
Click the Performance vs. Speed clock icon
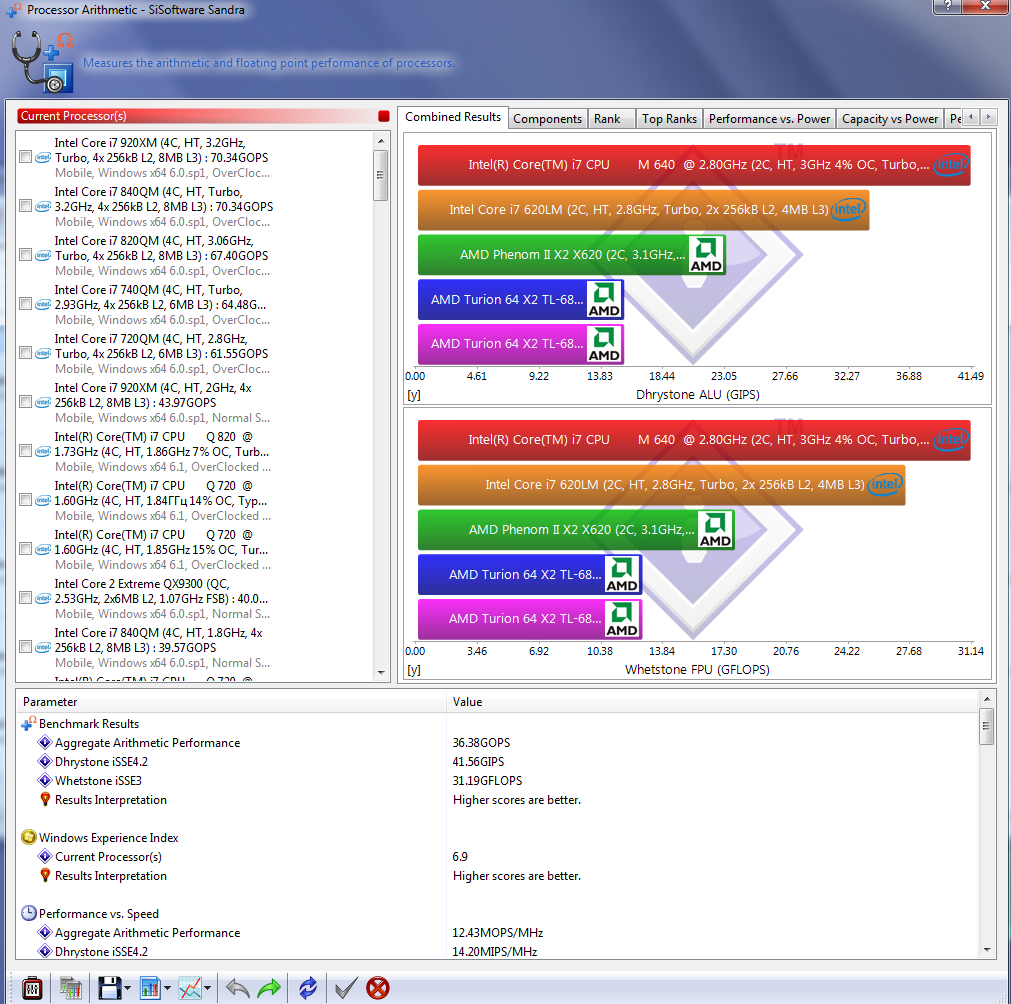[28, 913]
